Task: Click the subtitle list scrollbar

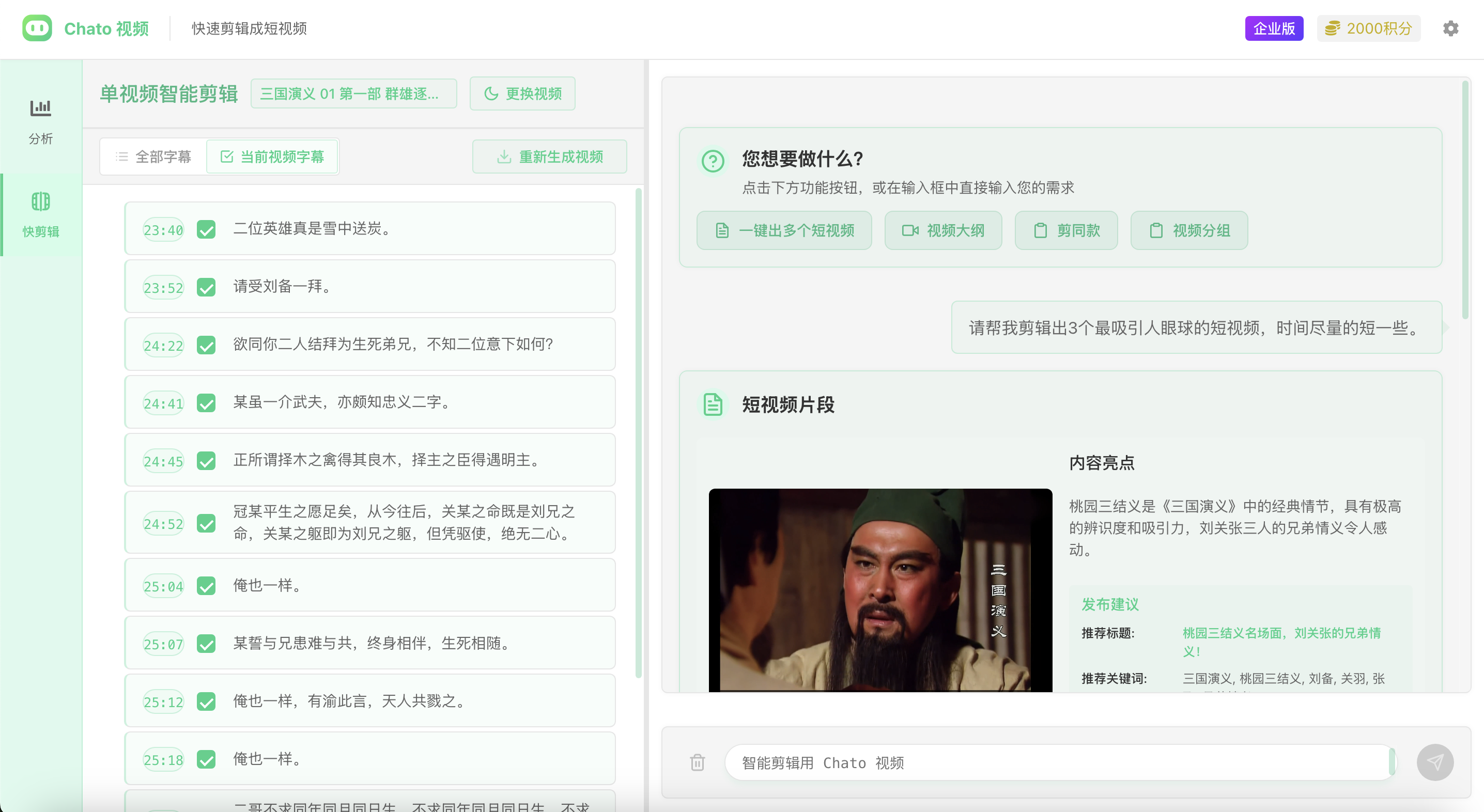Action: coord(638,432)
